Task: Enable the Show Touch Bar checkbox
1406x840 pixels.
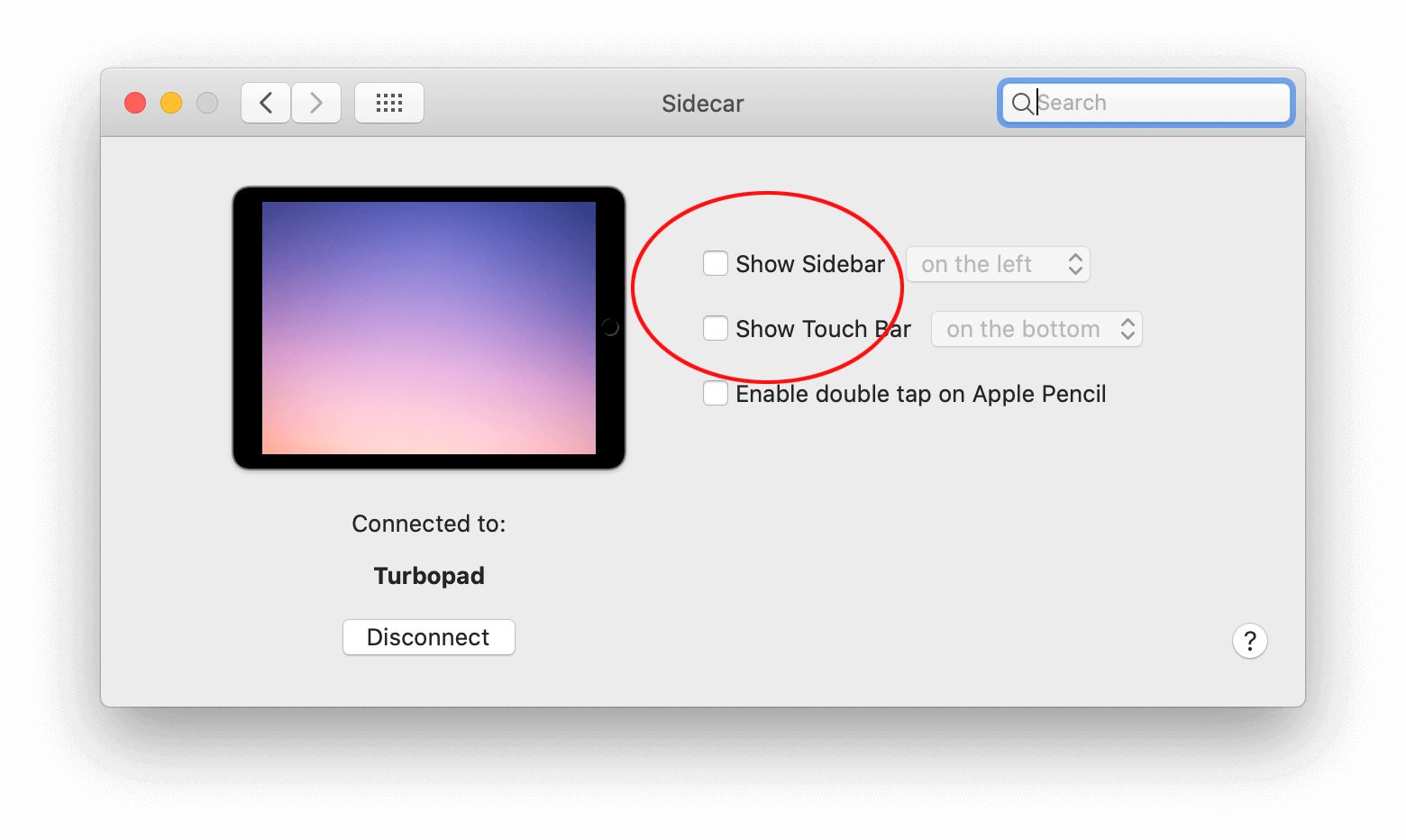Action: click(x=716, y=328)
